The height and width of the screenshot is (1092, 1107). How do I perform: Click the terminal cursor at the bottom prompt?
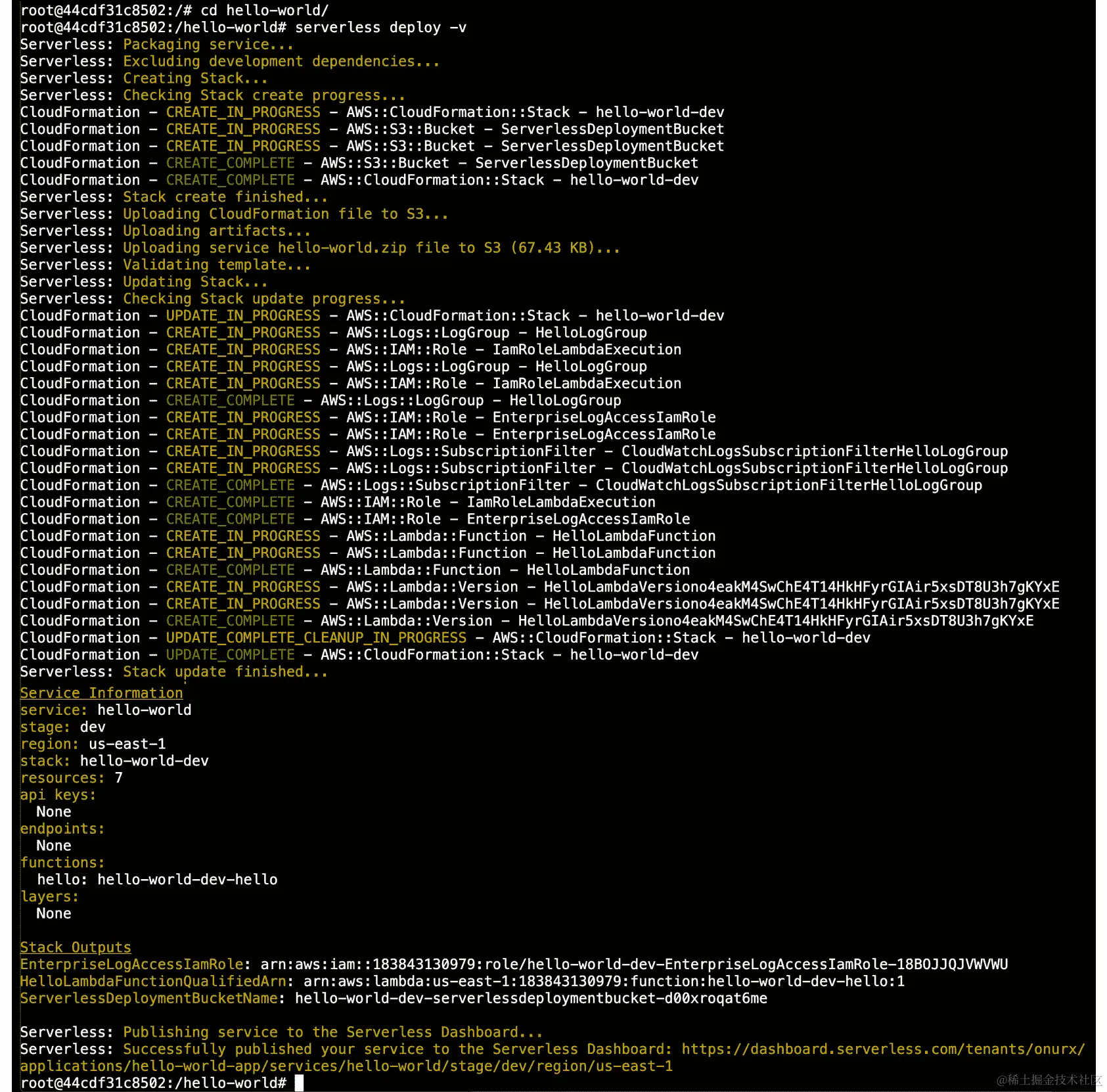point(300,1083)
